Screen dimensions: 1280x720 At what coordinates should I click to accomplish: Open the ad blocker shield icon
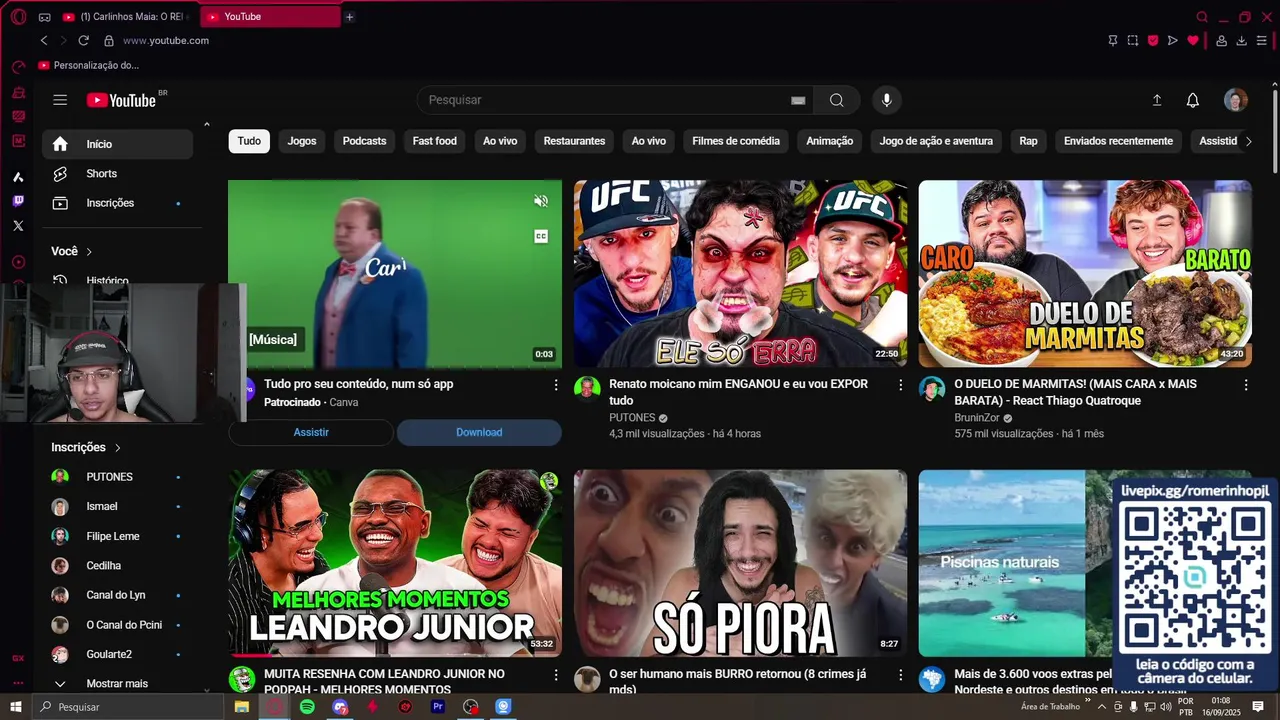[1153, 41]
